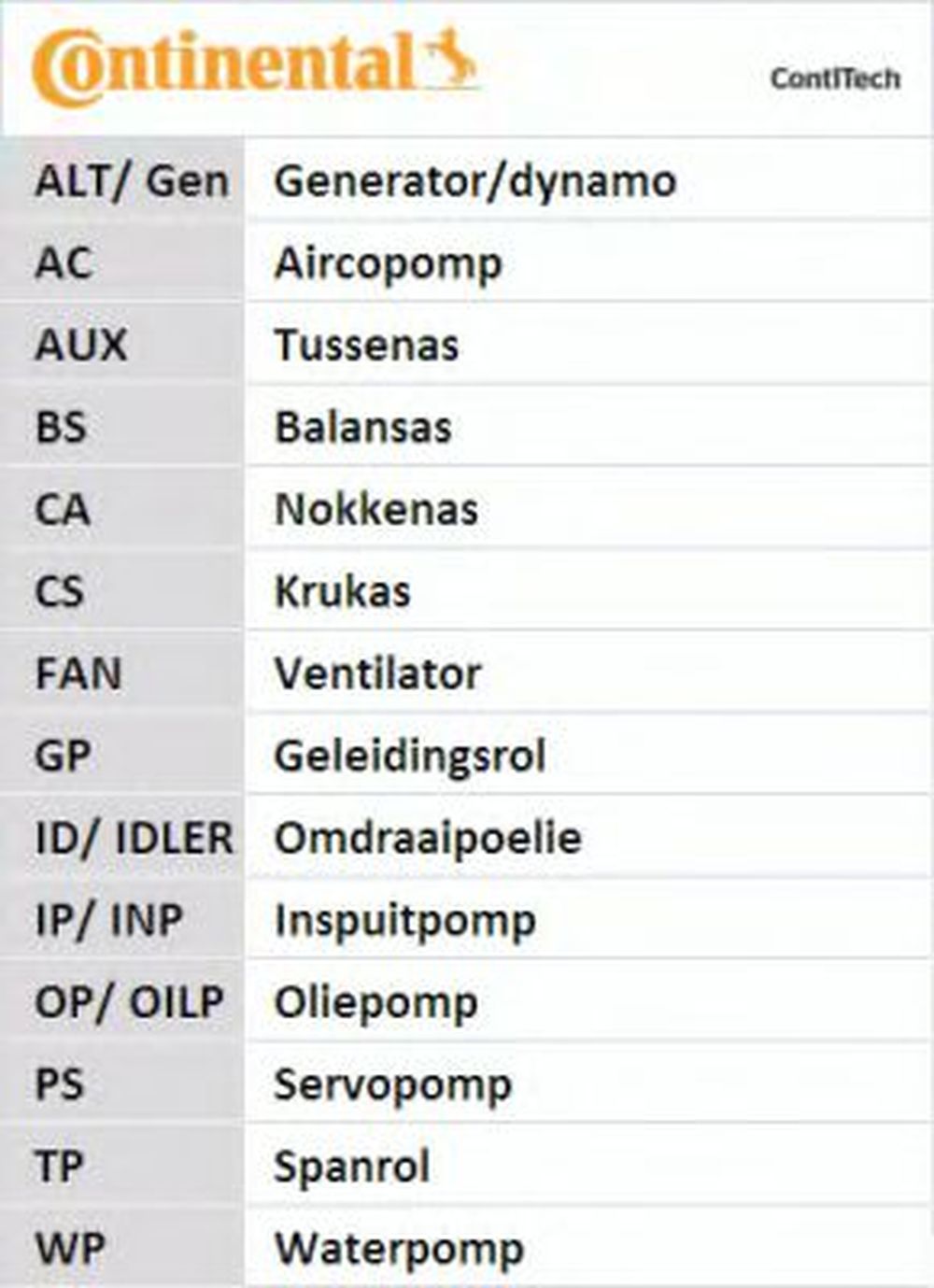Click the Servopomp description
Screen dimensions: 934x1288
393,1085
